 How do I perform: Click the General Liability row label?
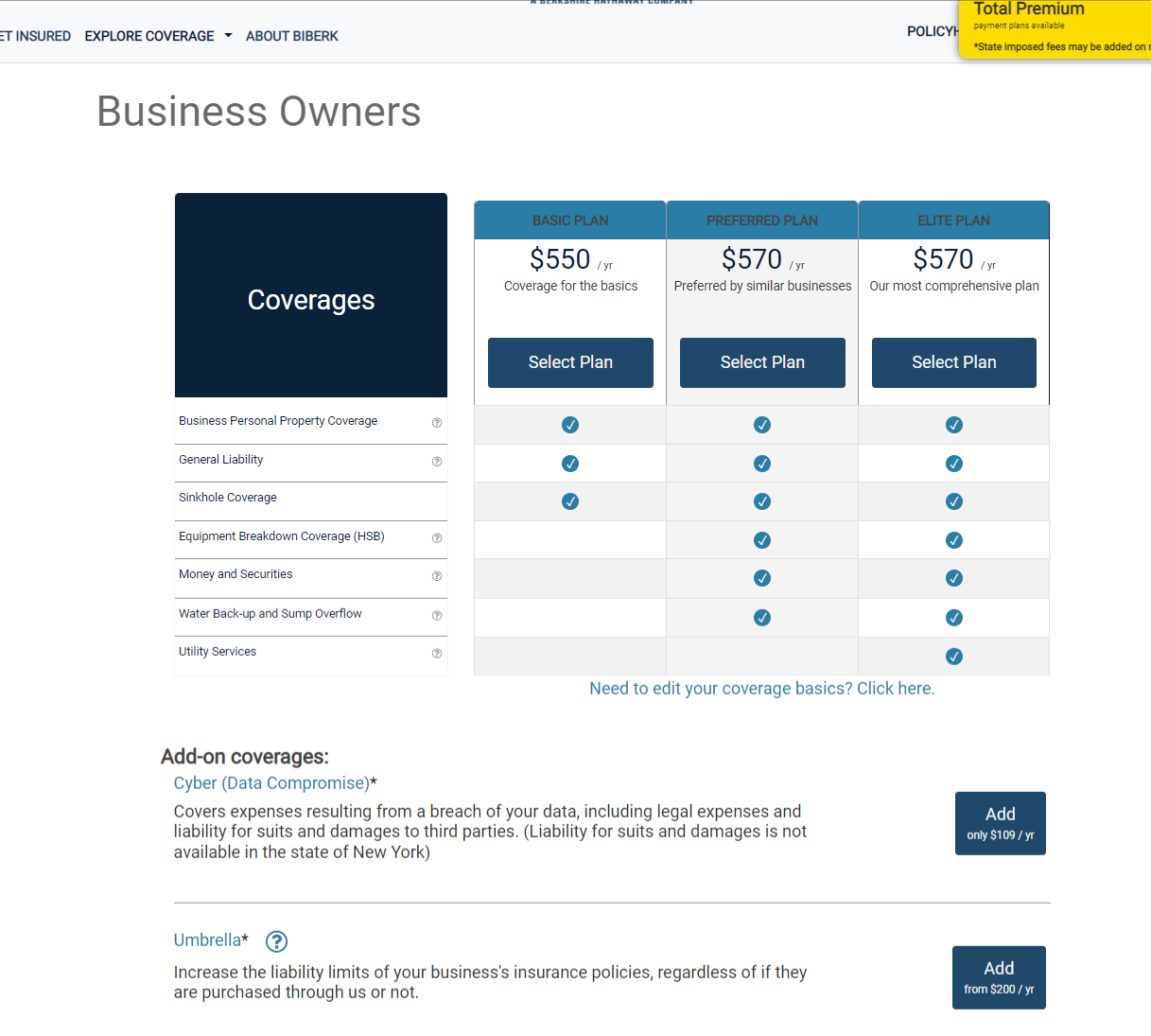pyautogui.click(x=221, y=460)
